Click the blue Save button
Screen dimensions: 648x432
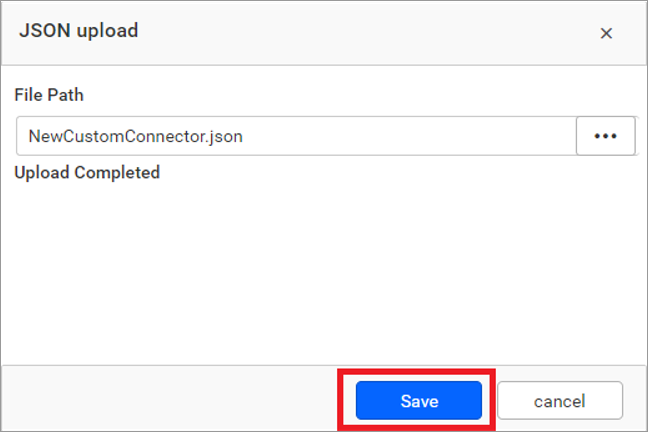[419, 401]
